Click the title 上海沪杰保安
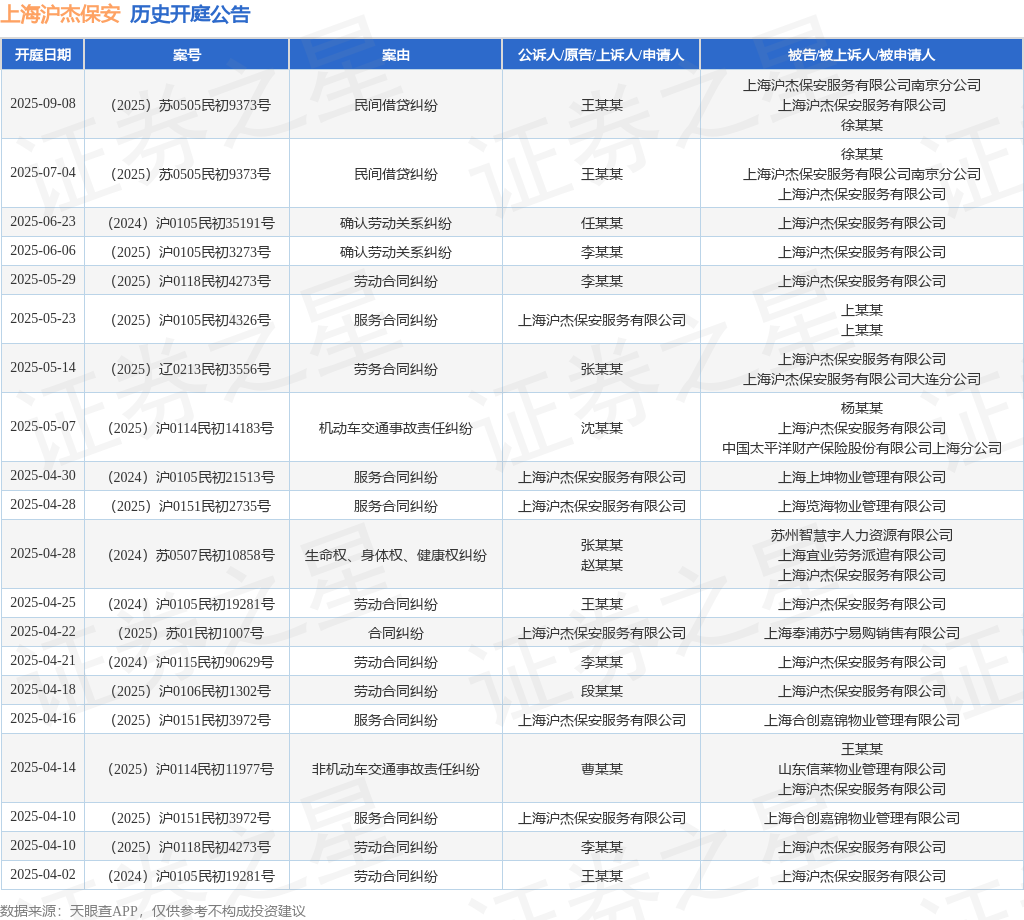 60,14
